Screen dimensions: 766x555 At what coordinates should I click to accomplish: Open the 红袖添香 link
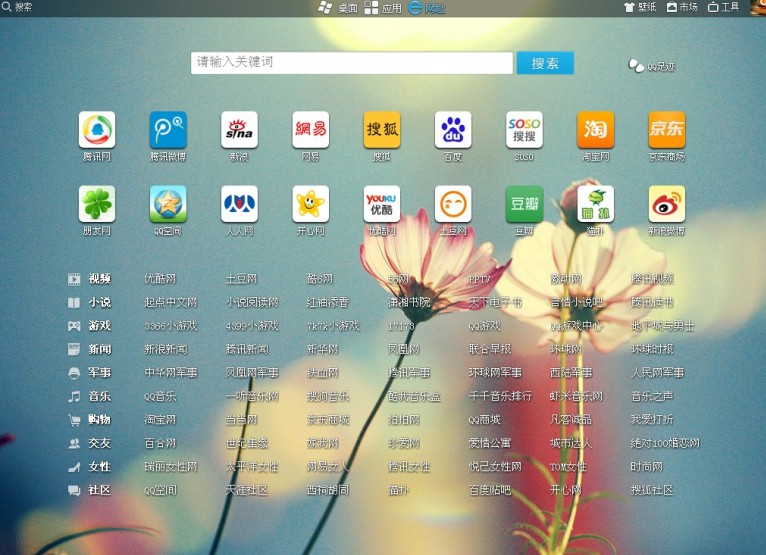[328, 302]
